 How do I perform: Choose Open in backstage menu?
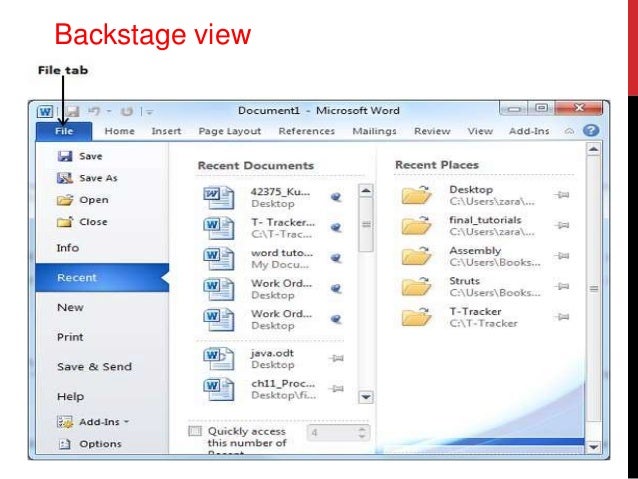[83, 200]
